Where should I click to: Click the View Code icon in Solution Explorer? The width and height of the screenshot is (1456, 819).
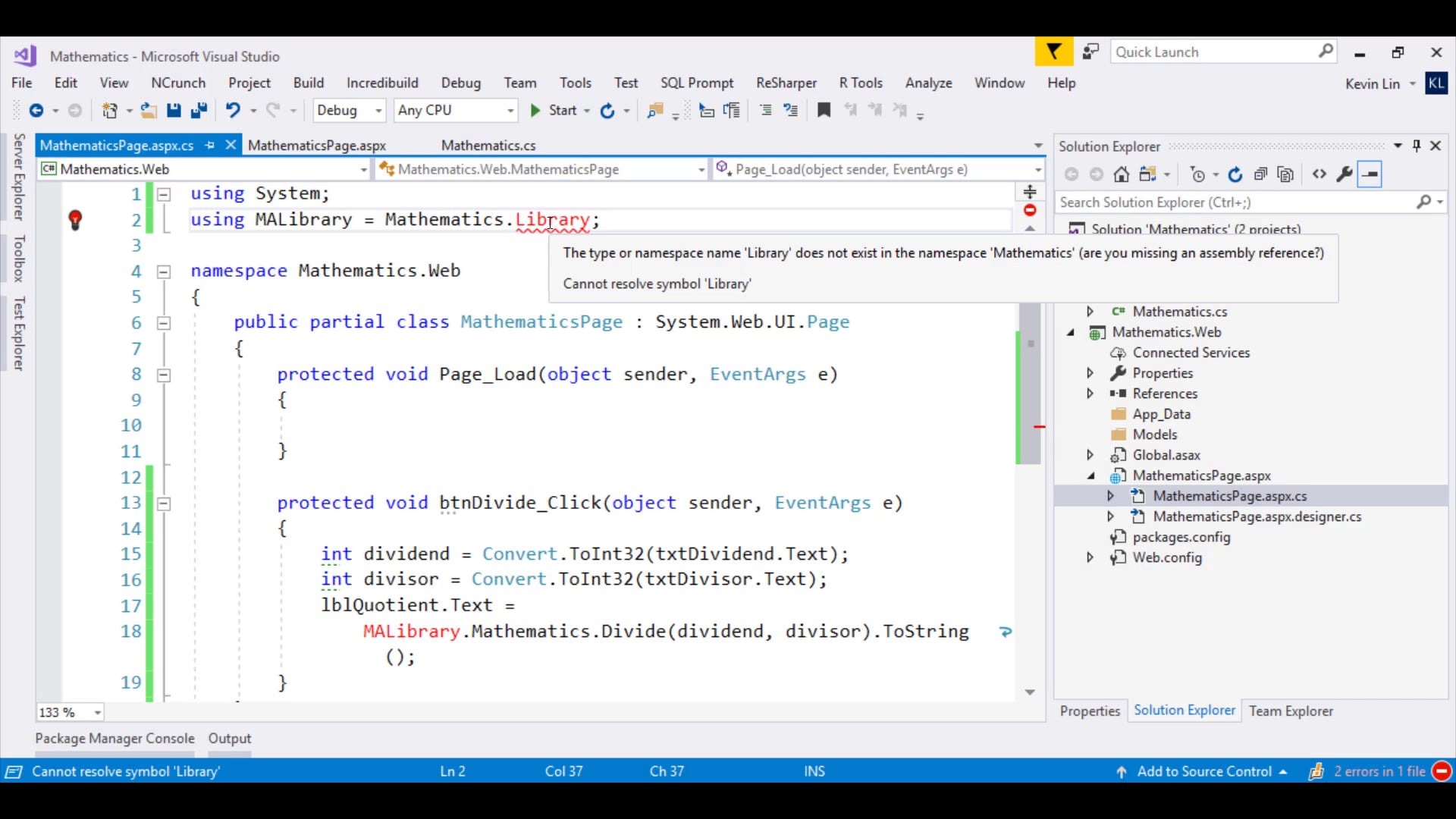pyautogui.click(x=1319, y=174)
